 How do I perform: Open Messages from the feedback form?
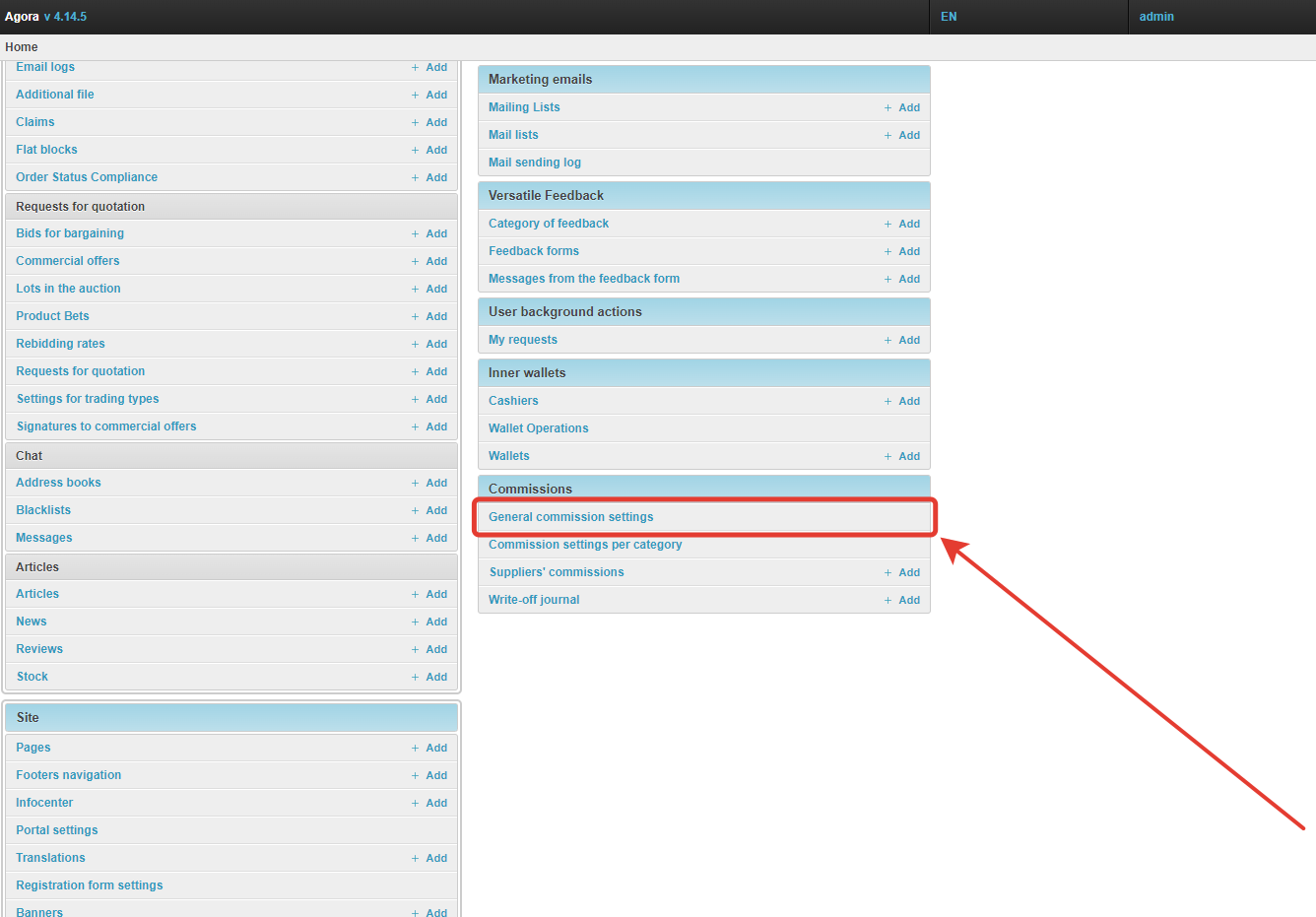click(x=583, y=279)
